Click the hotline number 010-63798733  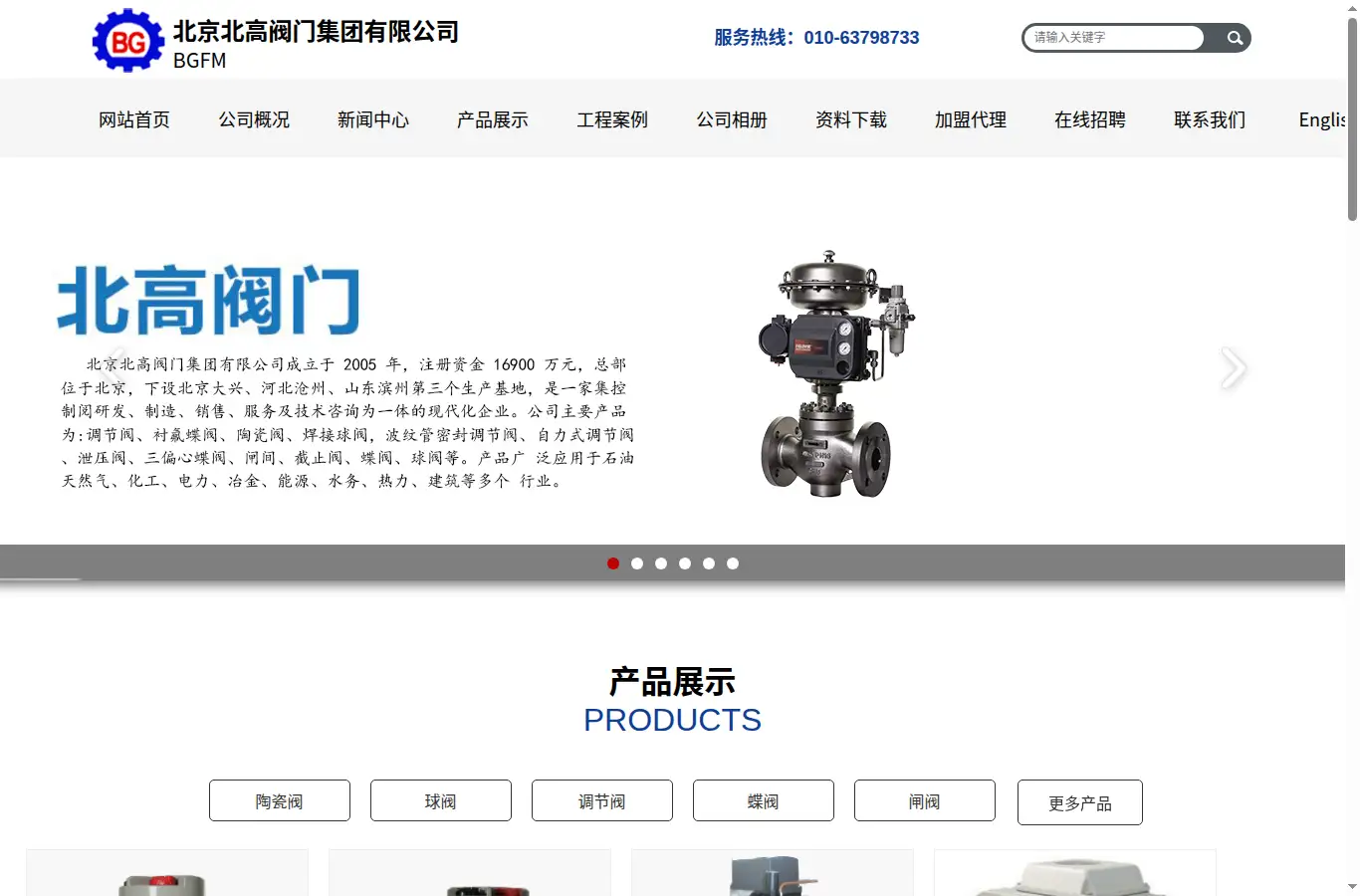click(861, 38)
